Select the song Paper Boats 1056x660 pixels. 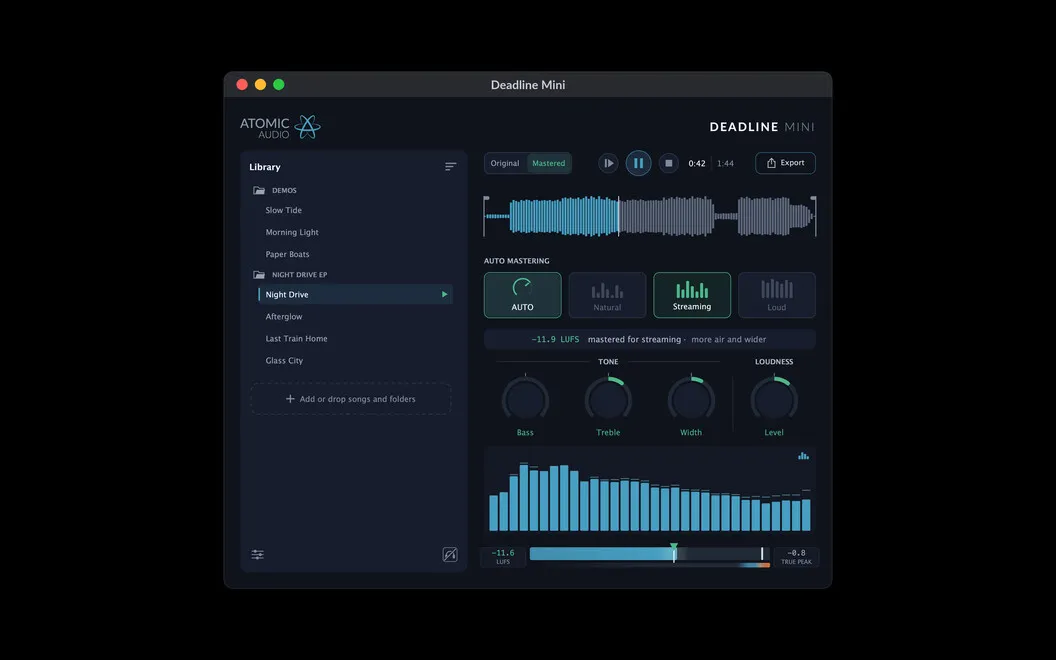pos(288,255)
